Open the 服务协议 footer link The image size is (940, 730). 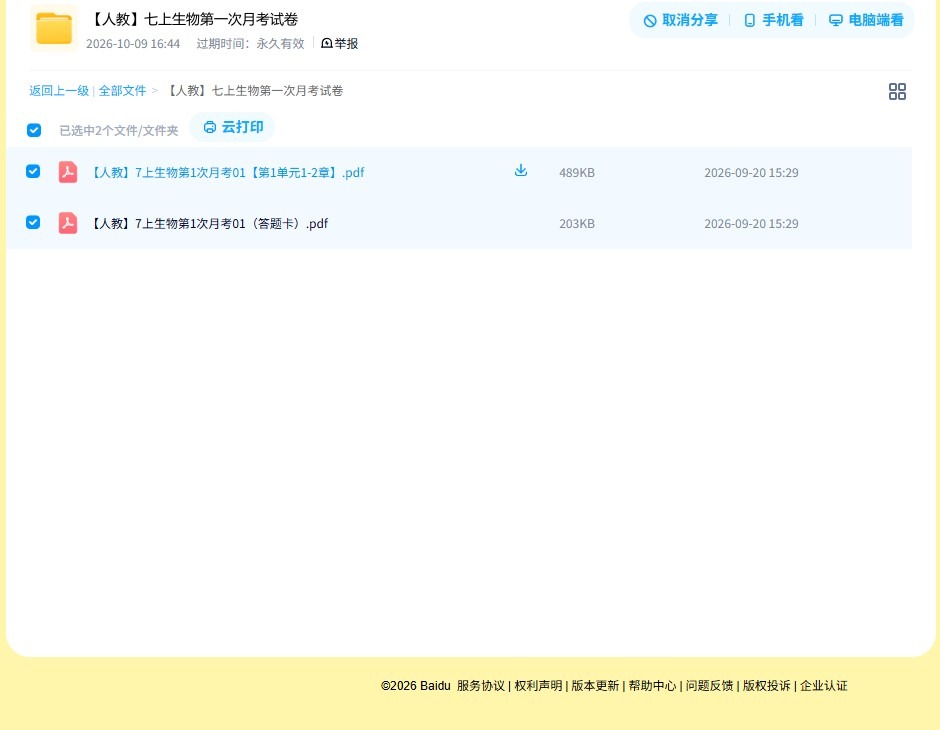480,686
